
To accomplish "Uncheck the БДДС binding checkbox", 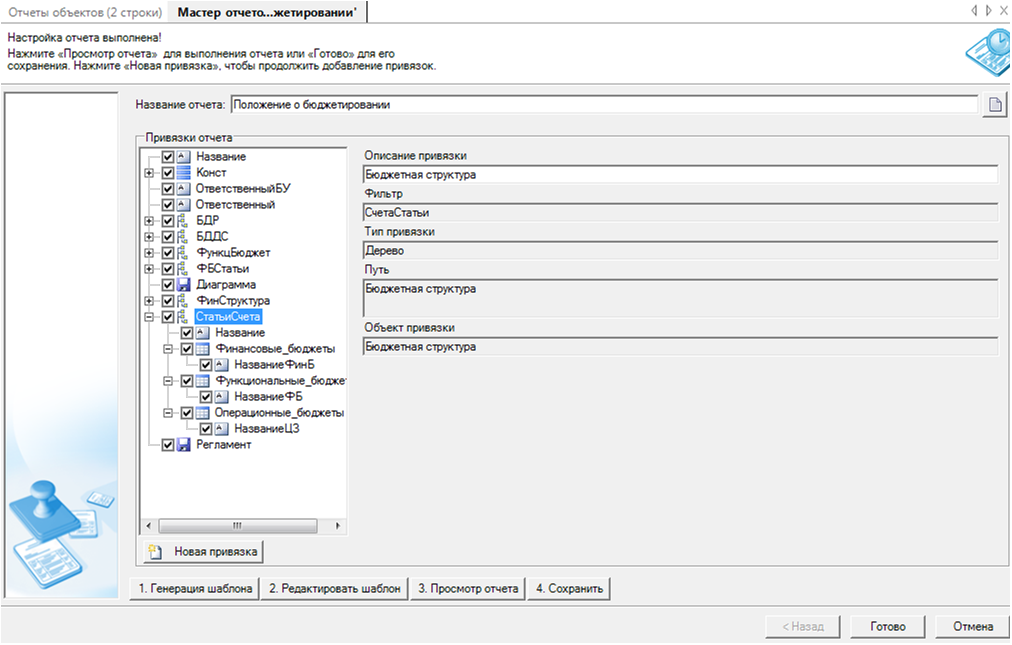I will 167,237.
